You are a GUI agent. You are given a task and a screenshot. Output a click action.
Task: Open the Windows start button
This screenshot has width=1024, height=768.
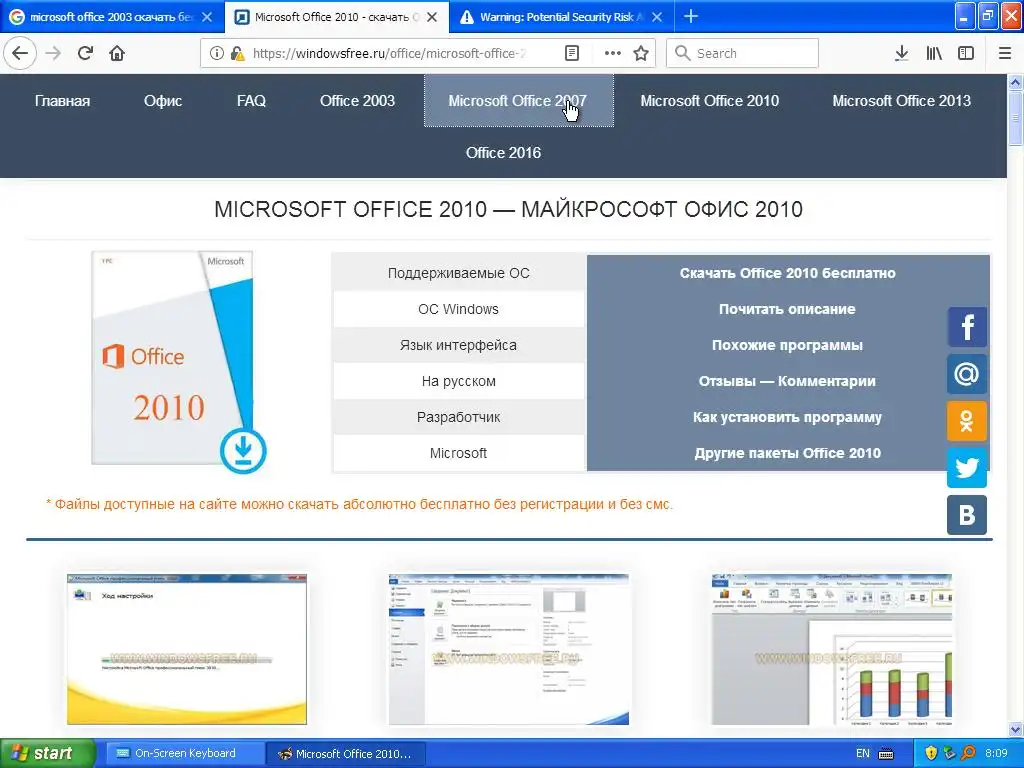[47, 753]
